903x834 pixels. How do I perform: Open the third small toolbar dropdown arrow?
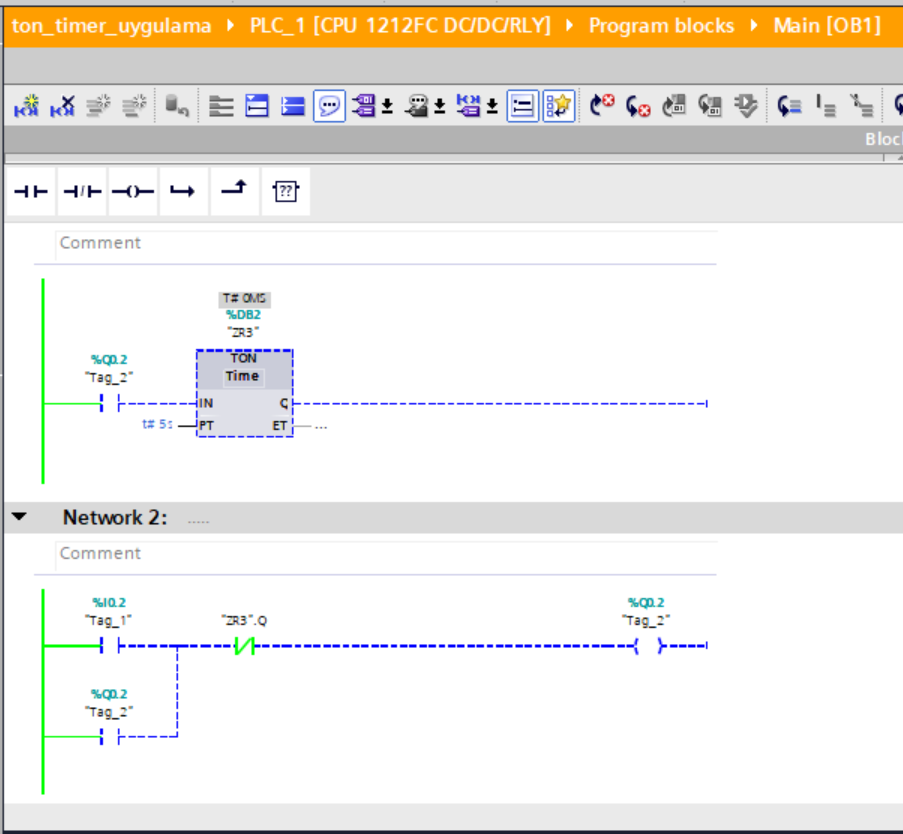[x=492, y=107]
